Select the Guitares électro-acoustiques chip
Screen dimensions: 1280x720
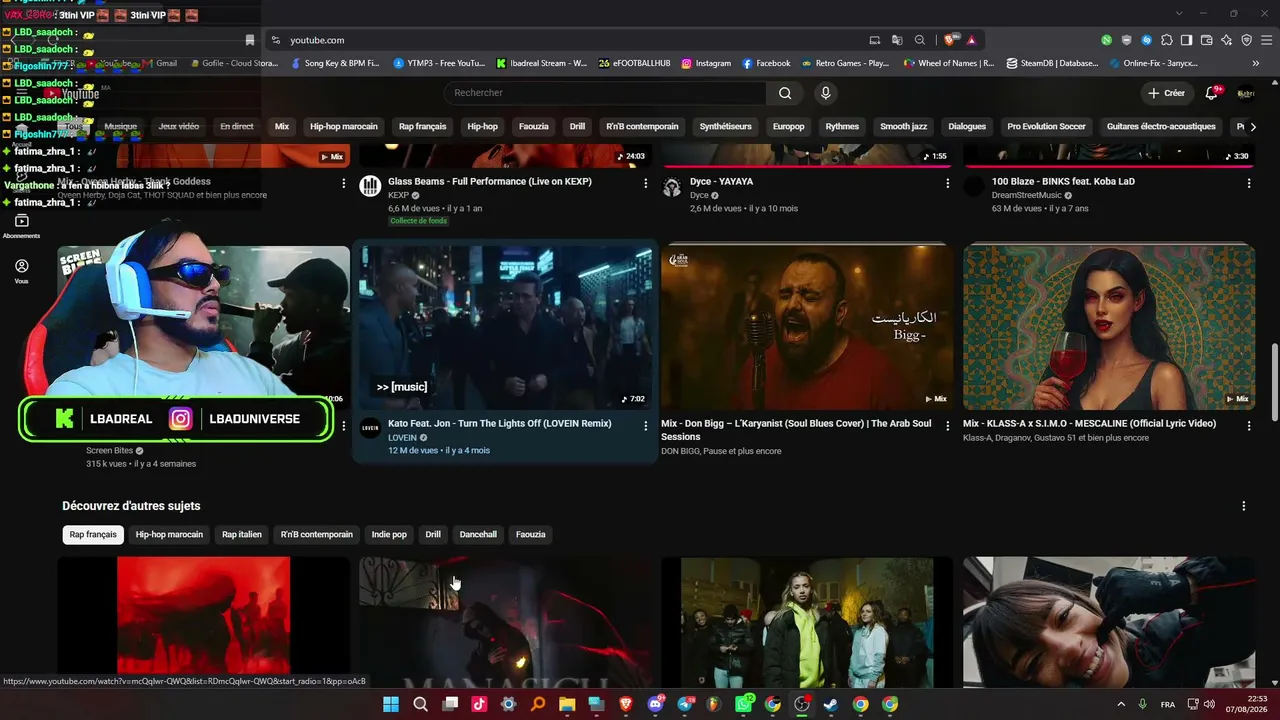pyautogui.click(x=1161, y=127)
